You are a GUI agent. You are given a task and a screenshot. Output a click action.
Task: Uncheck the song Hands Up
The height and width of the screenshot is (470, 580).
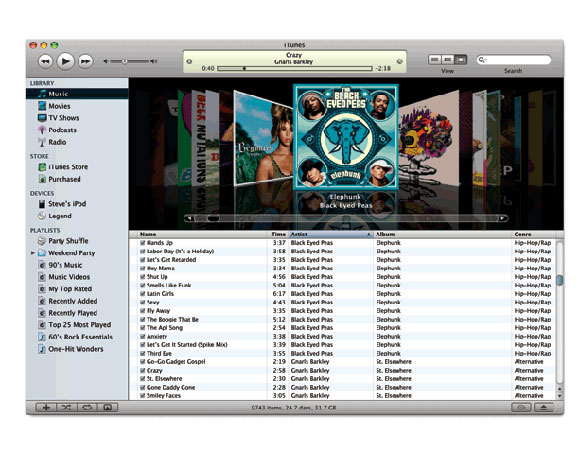[142, 243]
